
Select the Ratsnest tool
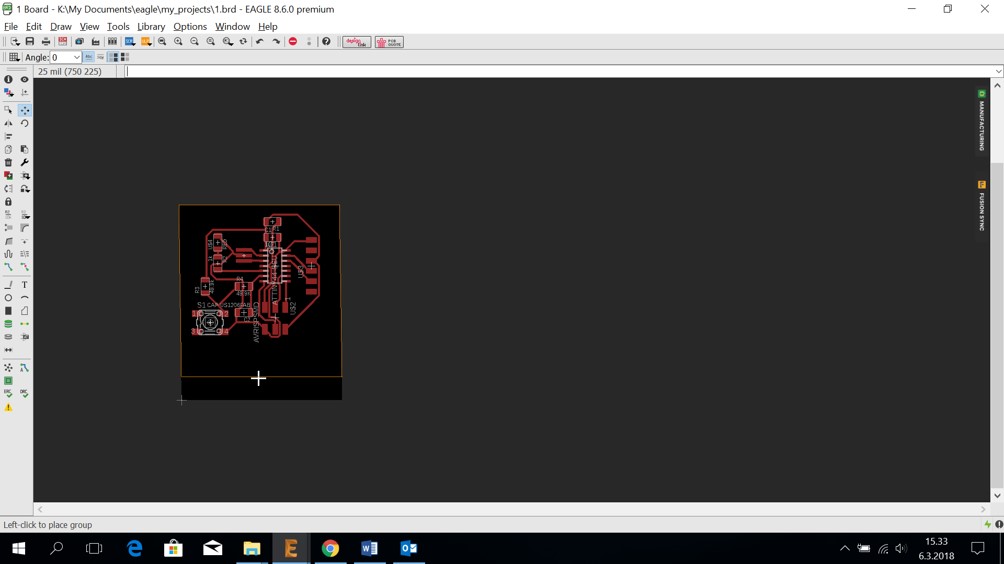[x=8, y=367]
